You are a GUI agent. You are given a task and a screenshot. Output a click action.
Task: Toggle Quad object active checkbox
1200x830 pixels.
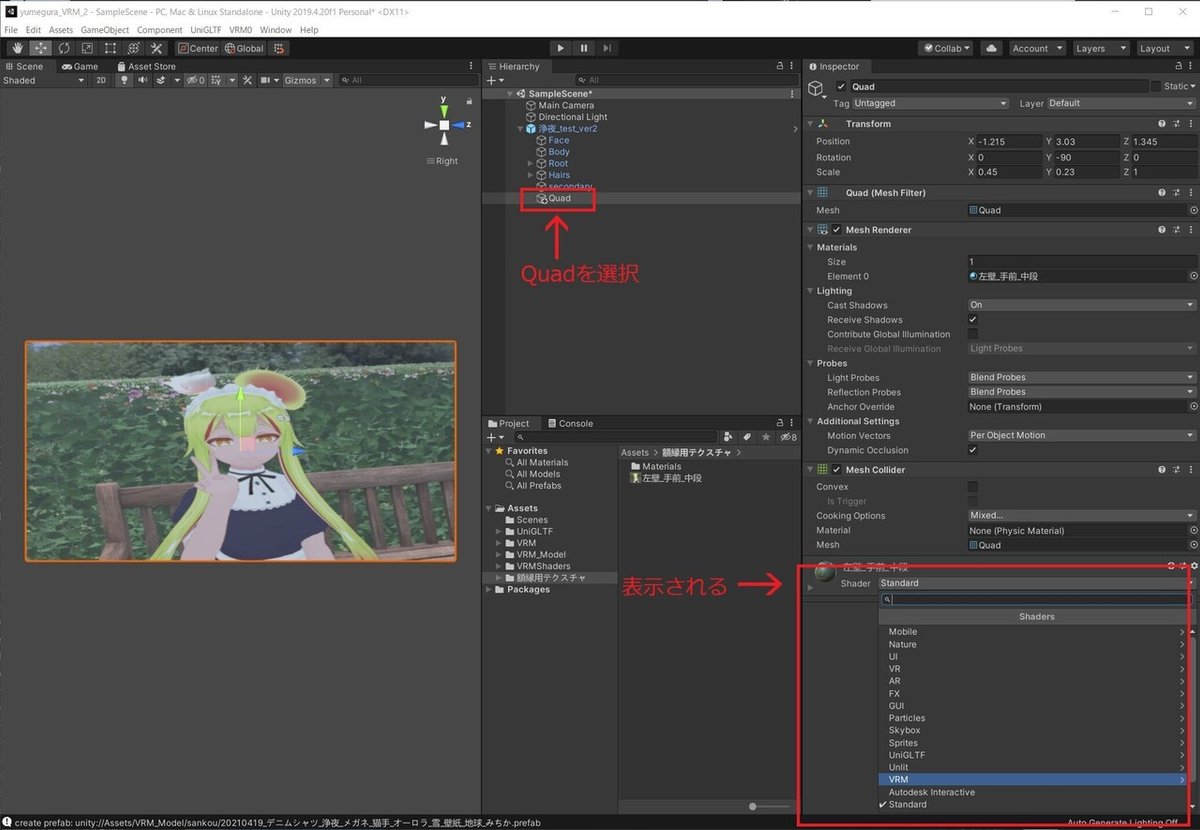(841, 87)
